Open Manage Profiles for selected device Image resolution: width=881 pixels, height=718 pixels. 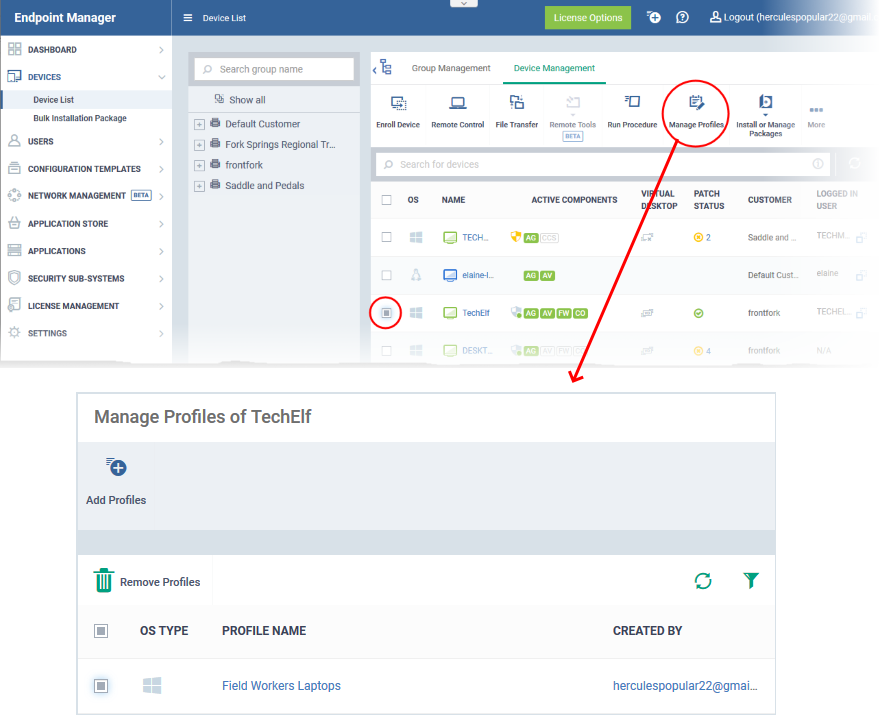click(x=696, y=113)
